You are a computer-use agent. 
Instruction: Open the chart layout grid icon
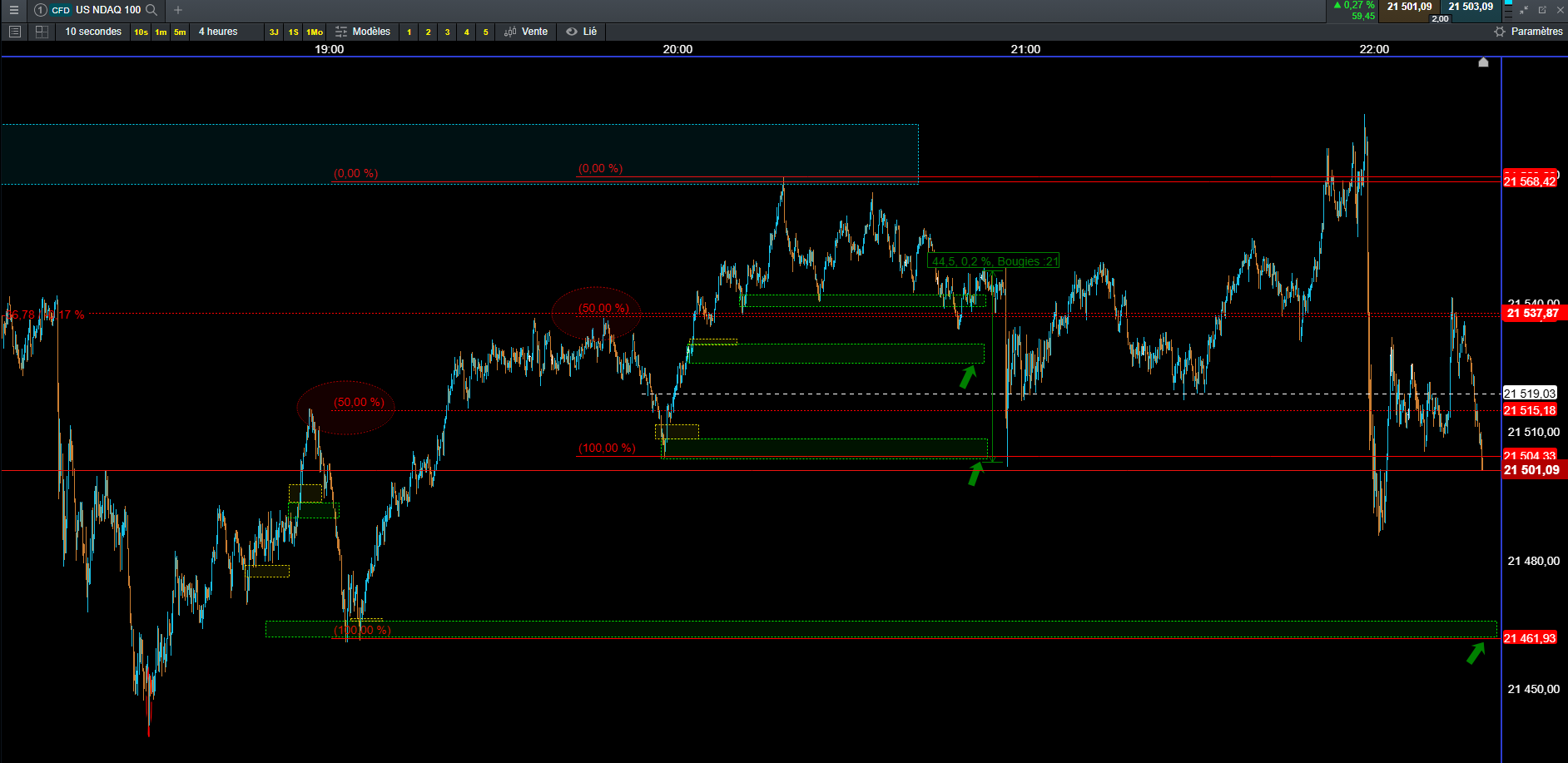point(42,32)
